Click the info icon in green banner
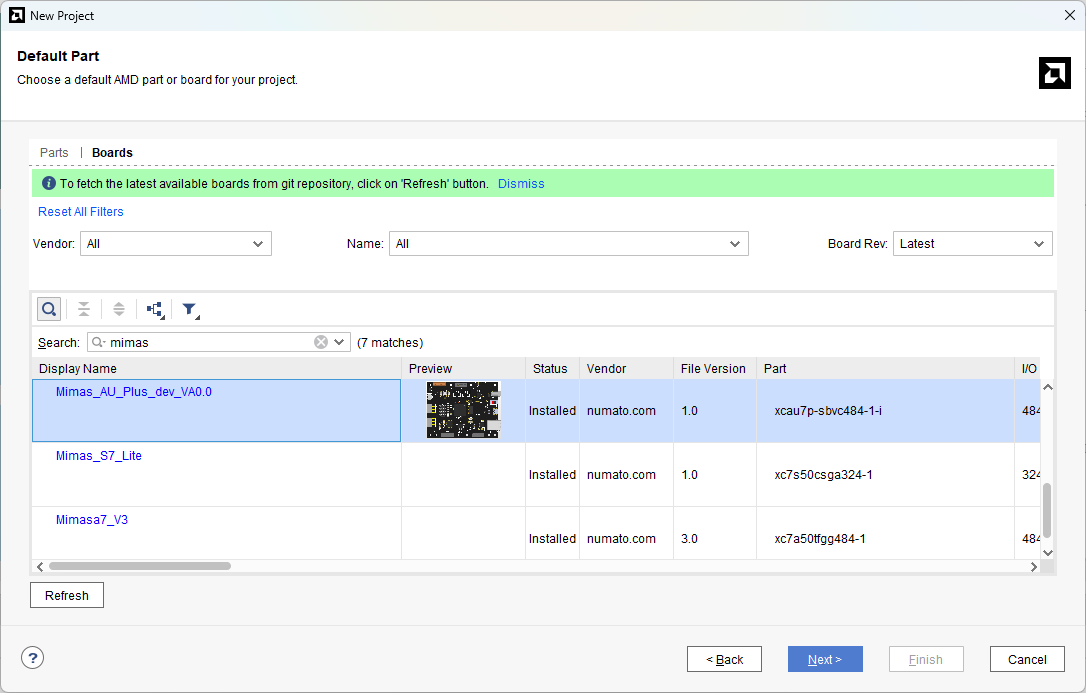This screenshot has height=693, width=1086. (x=48, y=184)
